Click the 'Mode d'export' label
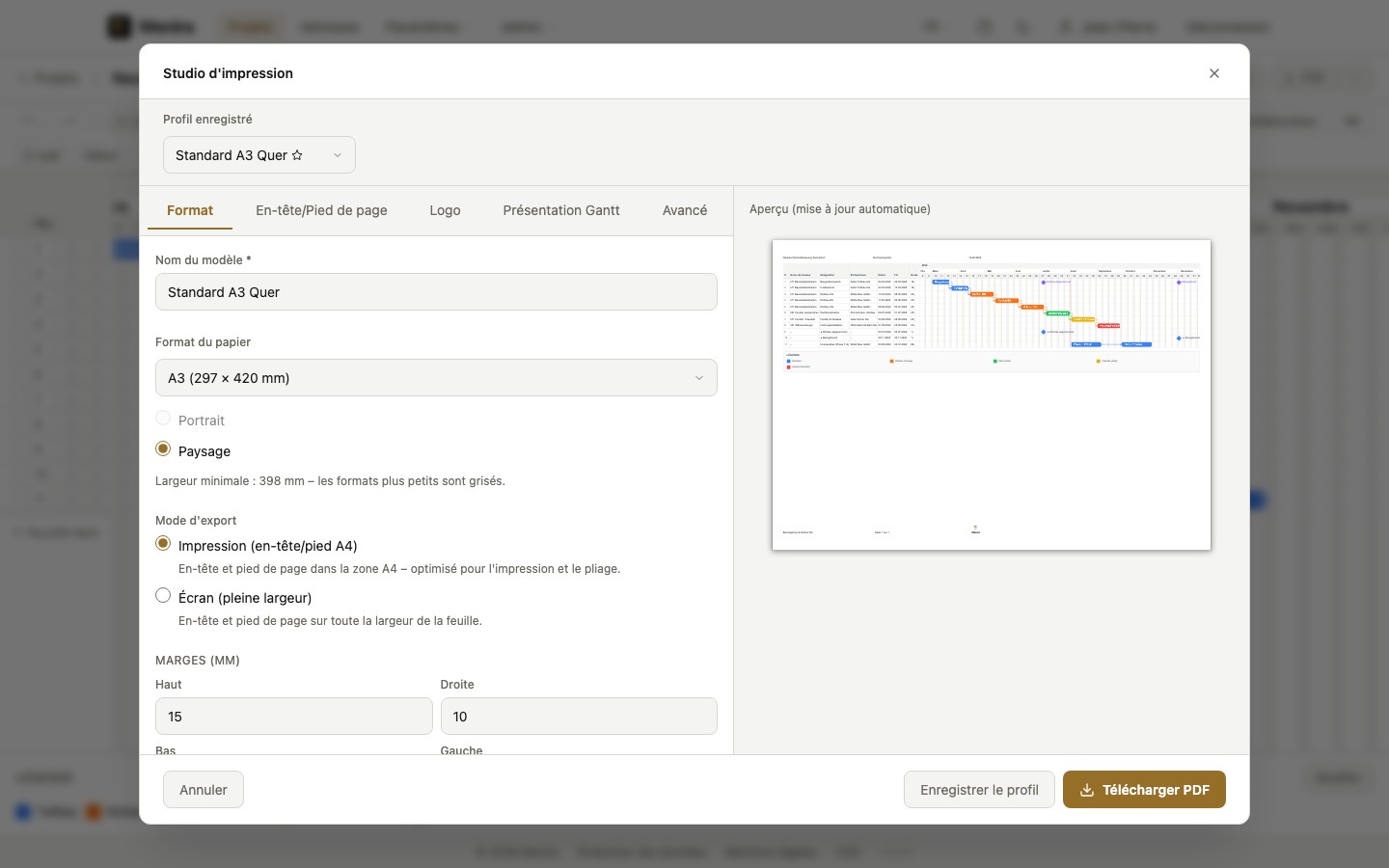 pyautogui.click(x=196, y=521)
